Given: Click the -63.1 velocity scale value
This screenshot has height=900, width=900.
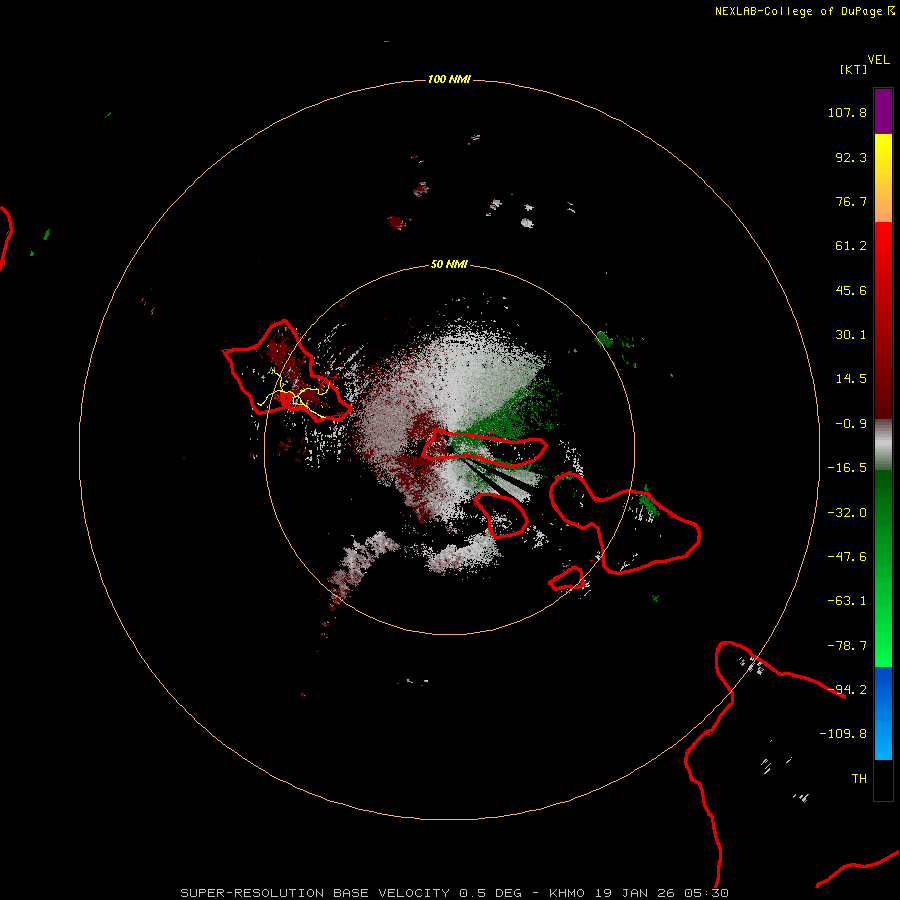Looking at the screenshot, I should pyautogui.click(x=847, y=601).
